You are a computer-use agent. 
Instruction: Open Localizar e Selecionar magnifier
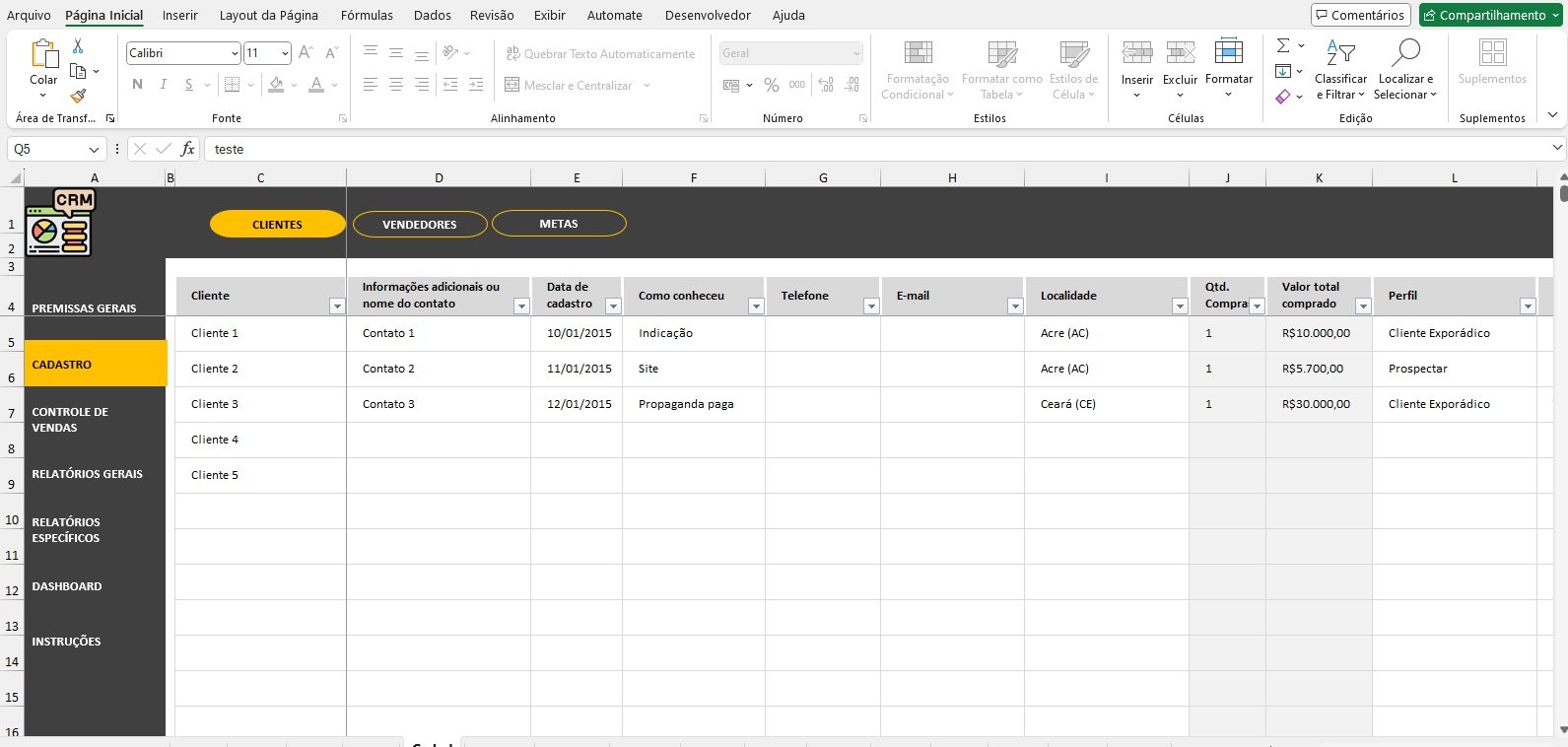click(1405, 70)
